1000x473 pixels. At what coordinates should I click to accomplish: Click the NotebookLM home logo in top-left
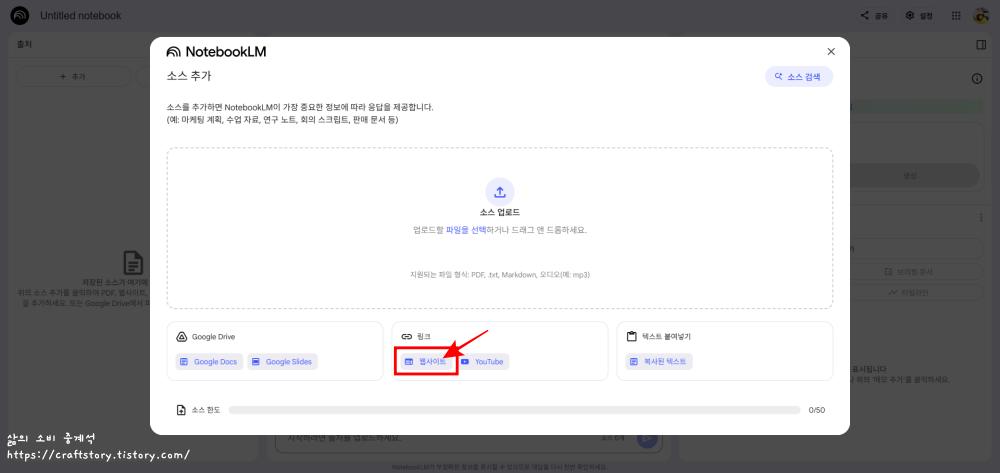tap(20, 15)
